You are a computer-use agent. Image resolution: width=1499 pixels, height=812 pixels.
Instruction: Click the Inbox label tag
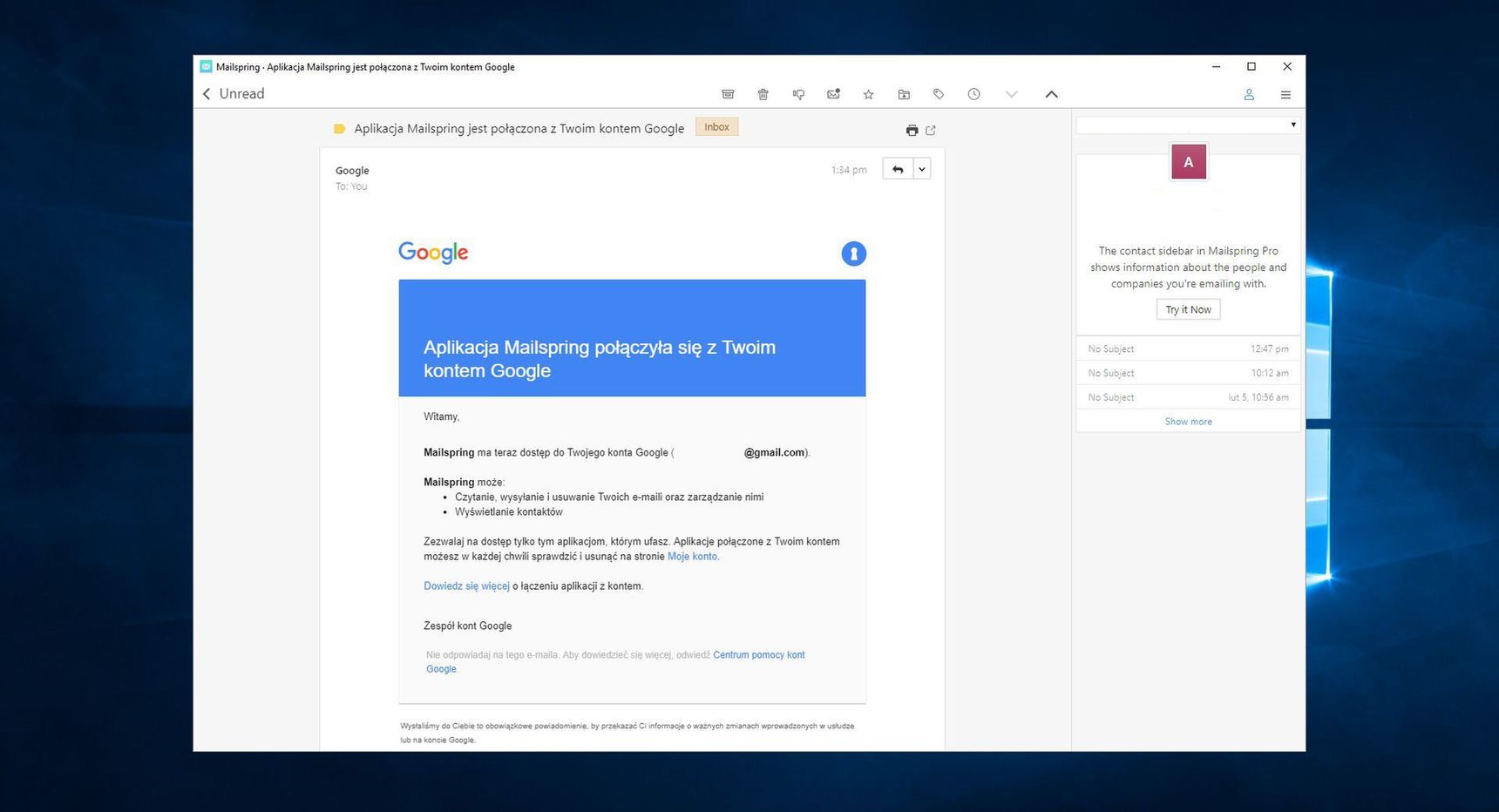point(716,127)
